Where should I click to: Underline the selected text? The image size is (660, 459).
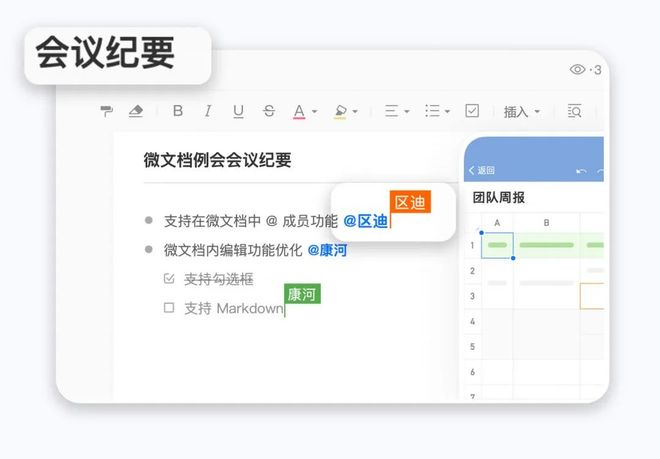238,111
